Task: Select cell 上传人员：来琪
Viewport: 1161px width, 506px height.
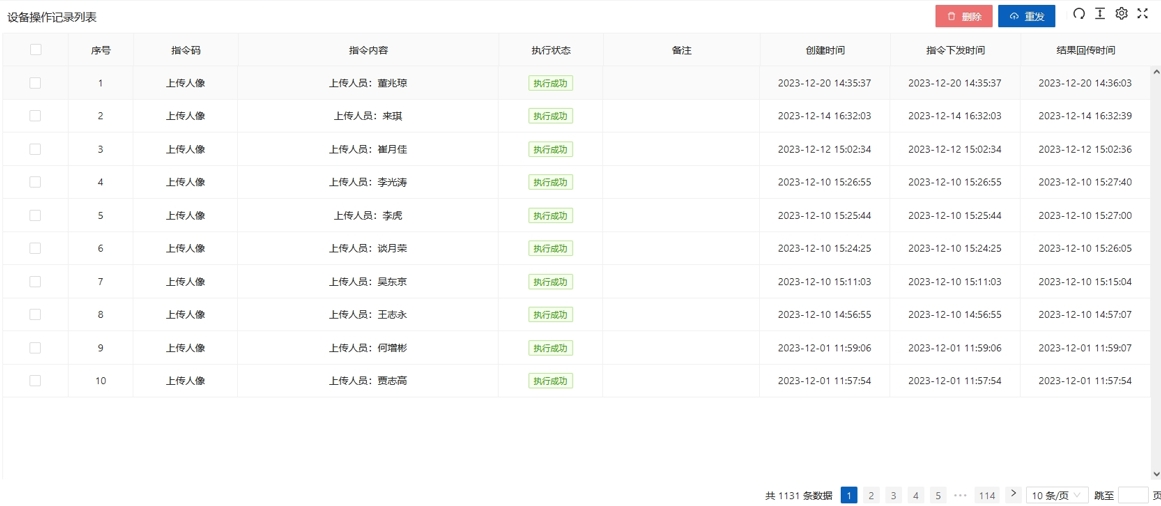Action: (x=368, y=116)
